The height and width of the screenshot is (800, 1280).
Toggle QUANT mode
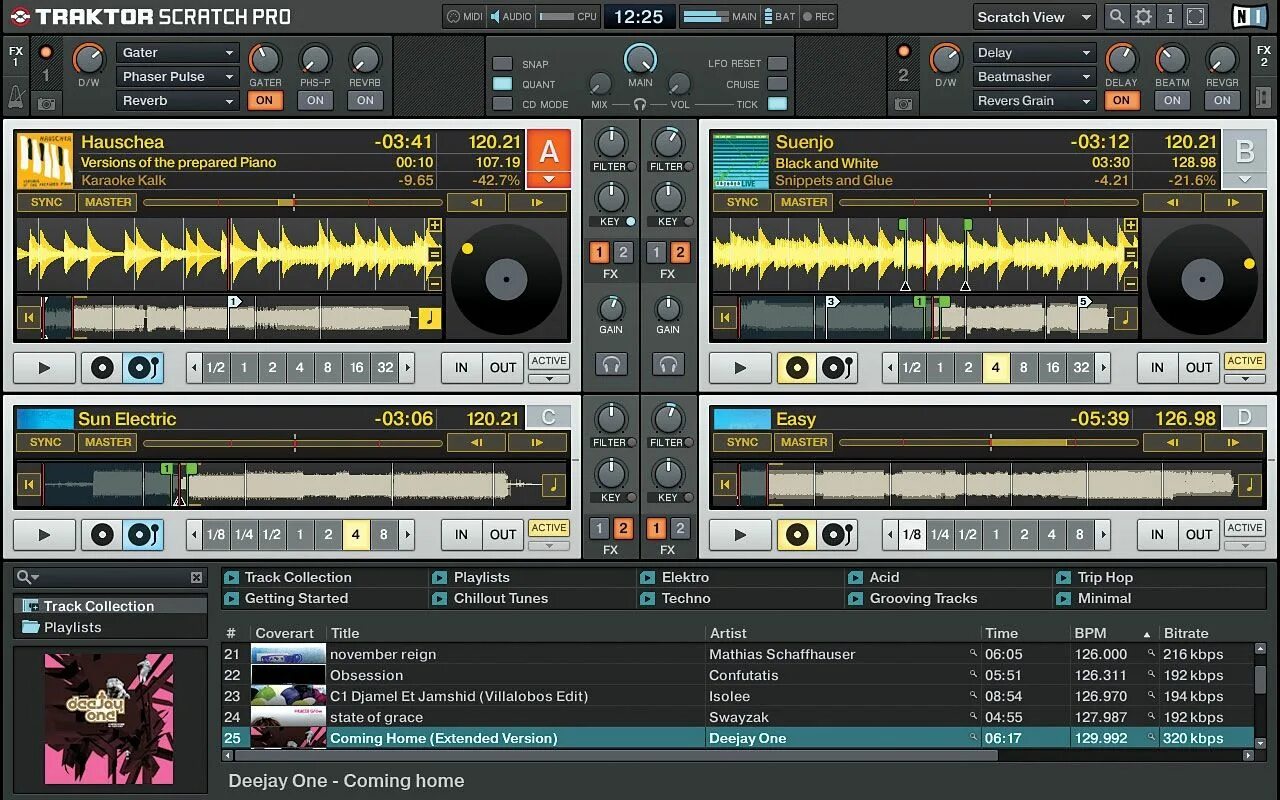tap(502, 84)
